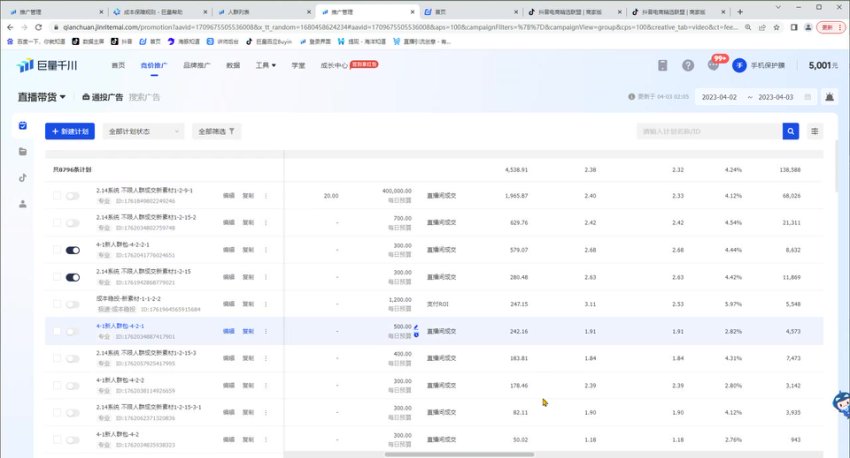This screenshot has width=850, height=458.
Task: Click the bell alert icon beside date range
Action: click(x=829, y=97)
